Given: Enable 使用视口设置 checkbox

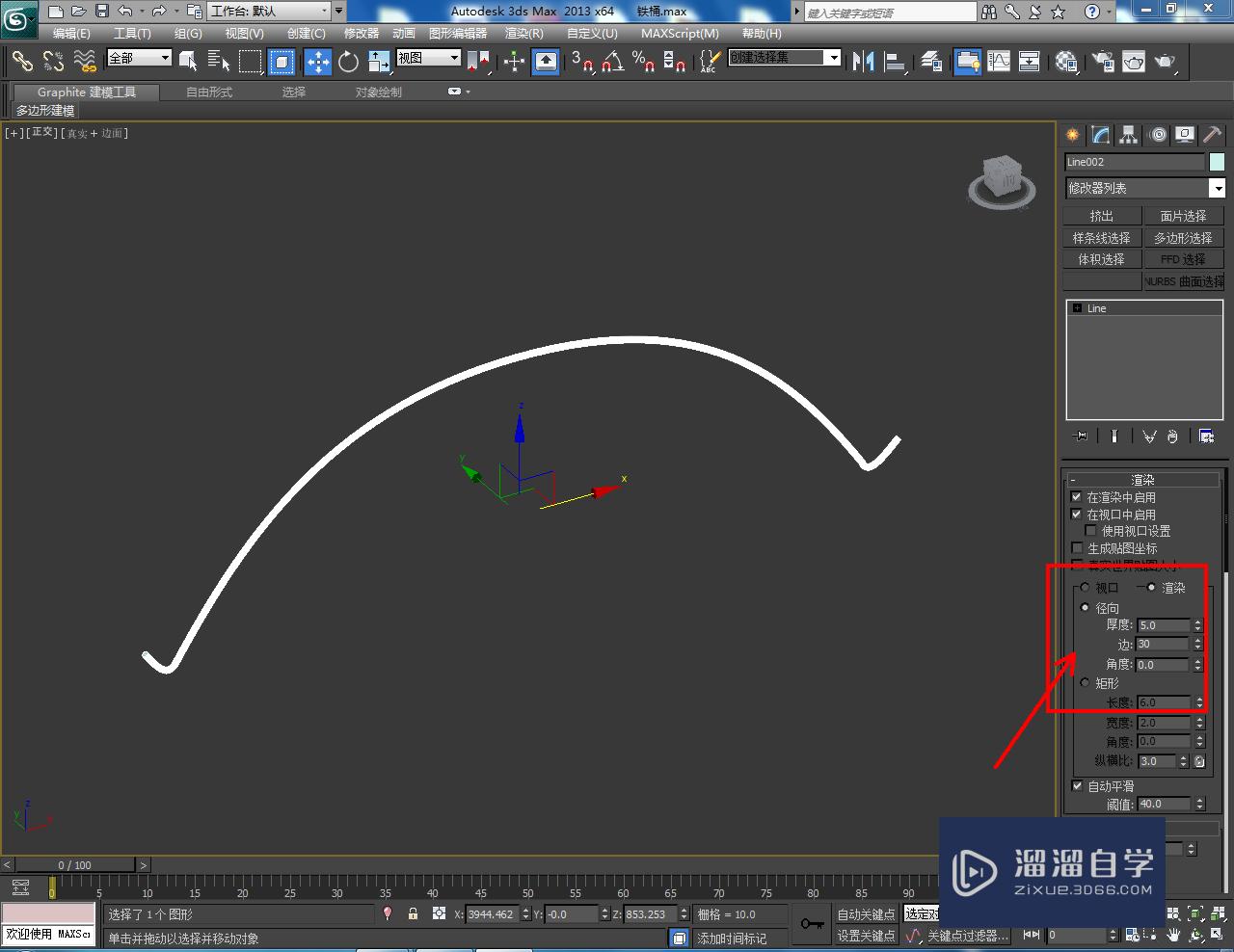Looking at the screenshot, I should click(1090, 531).
